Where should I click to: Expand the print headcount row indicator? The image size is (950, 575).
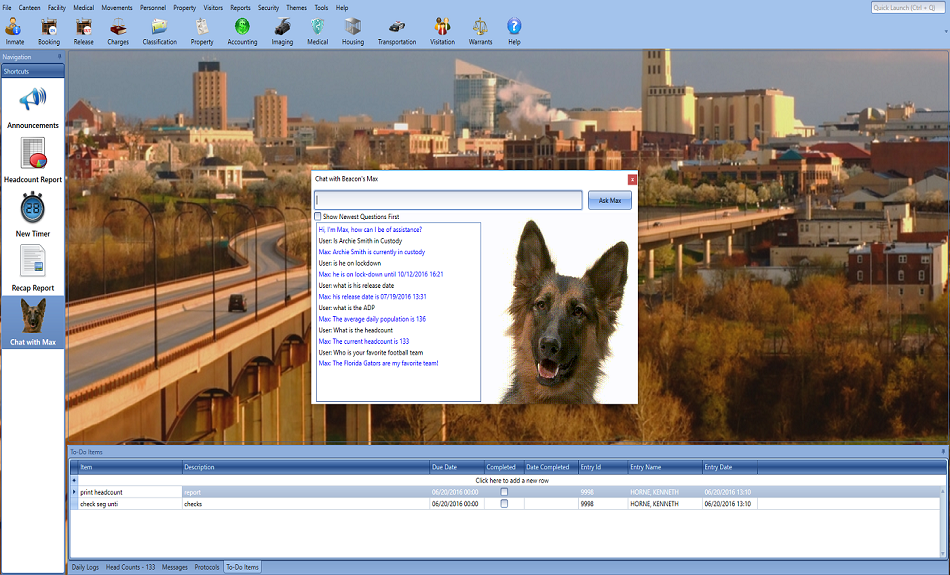(74, 492)
